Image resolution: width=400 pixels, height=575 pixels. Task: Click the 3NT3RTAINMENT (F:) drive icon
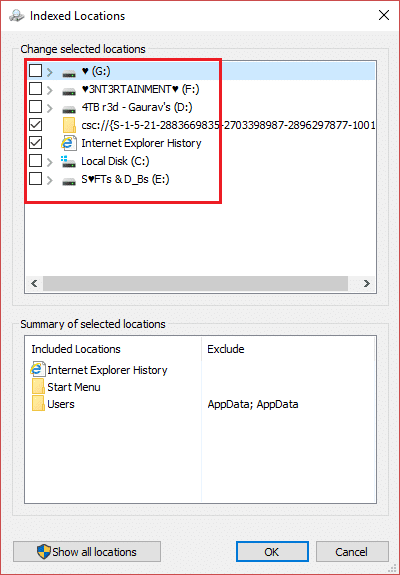point(69,91)
